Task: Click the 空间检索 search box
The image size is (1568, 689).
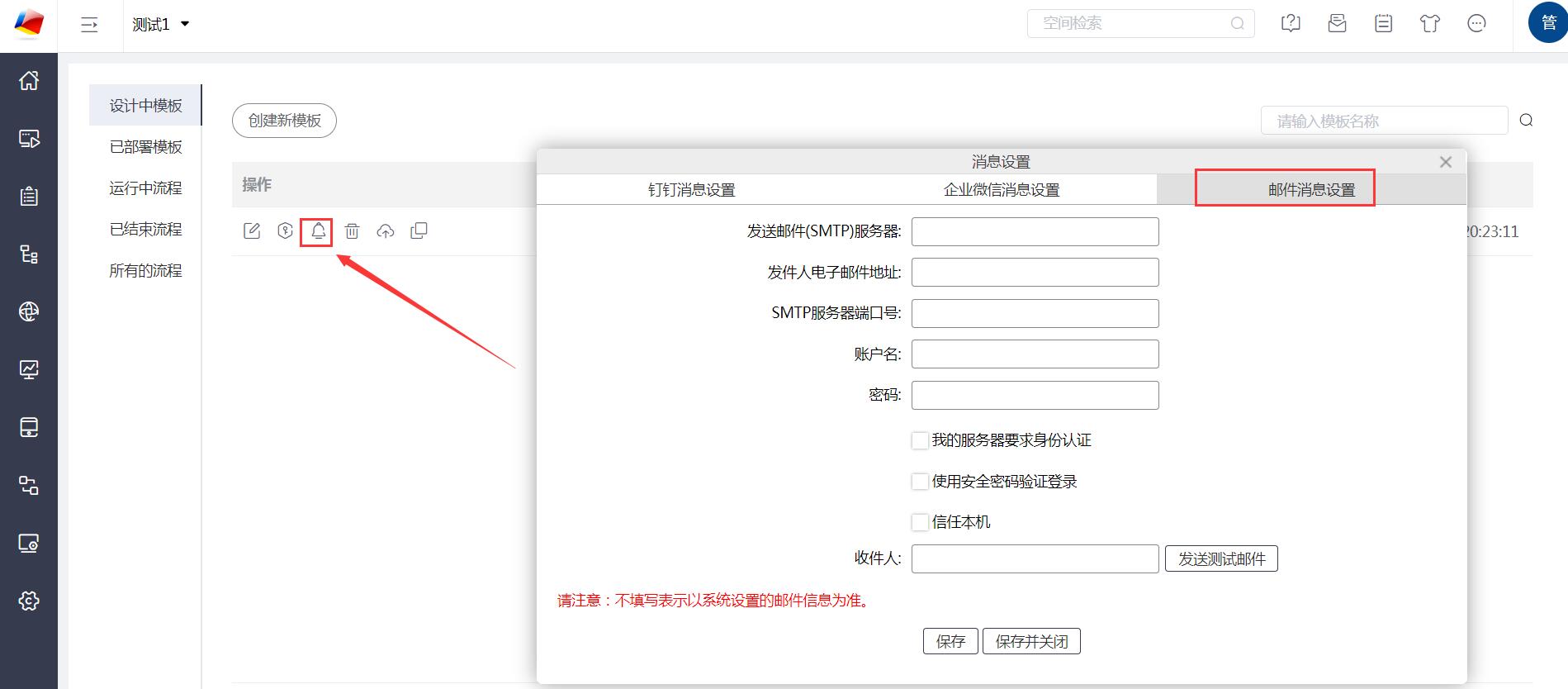Action: click(1140, 23)
